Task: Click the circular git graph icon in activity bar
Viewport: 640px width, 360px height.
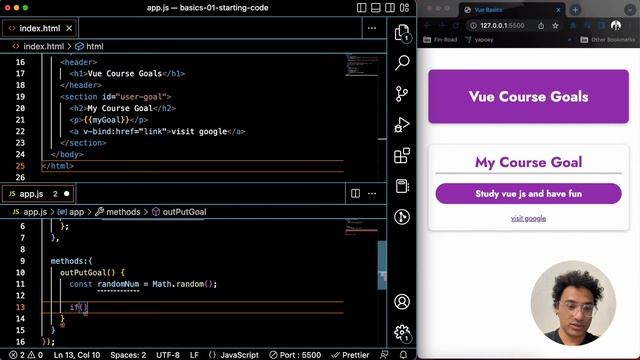Action: click(x=402, y=217)
